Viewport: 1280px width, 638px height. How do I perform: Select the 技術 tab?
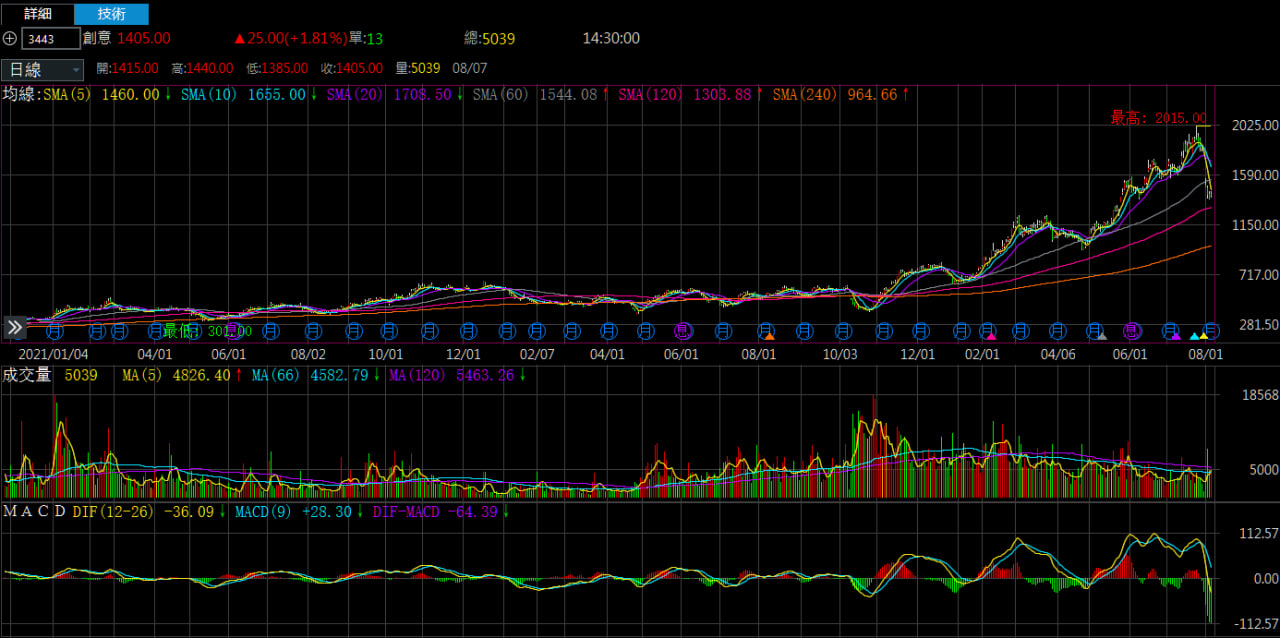[111, 14]
